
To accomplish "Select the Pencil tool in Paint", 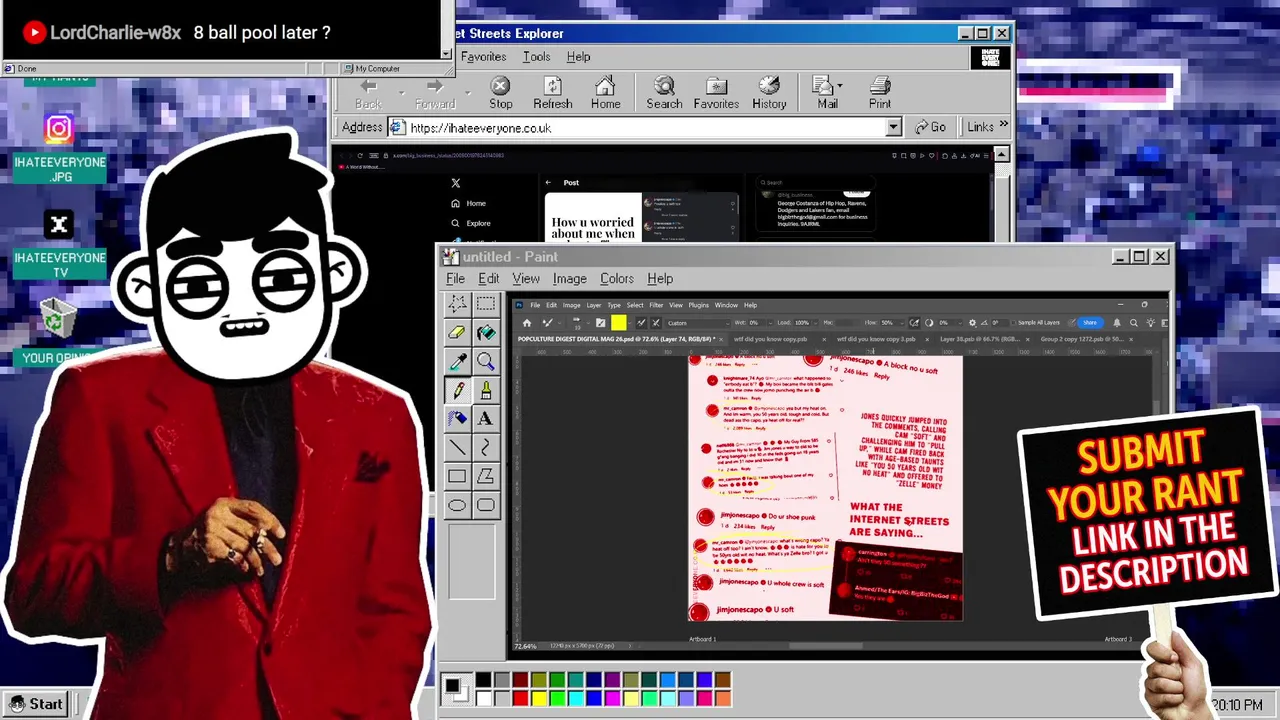I will pyautogui.click(x=457, y=391).
